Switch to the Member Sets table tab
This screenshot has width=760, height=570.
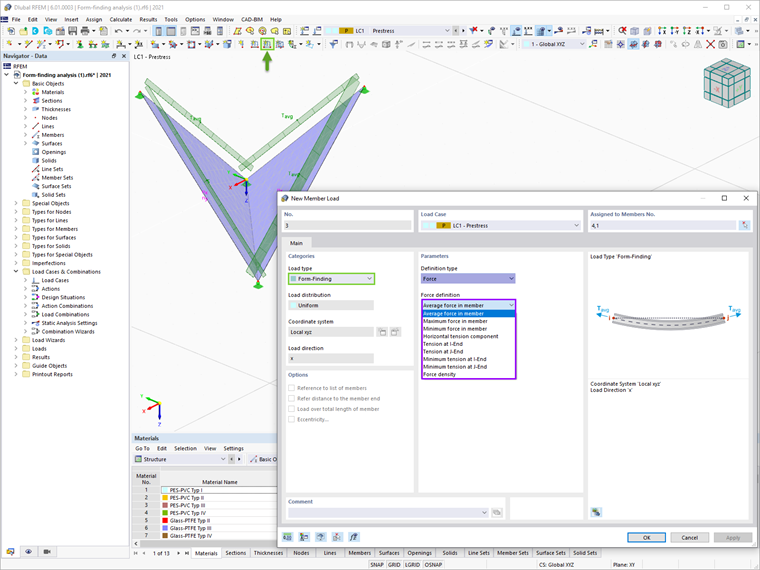(x=513, y=553)
